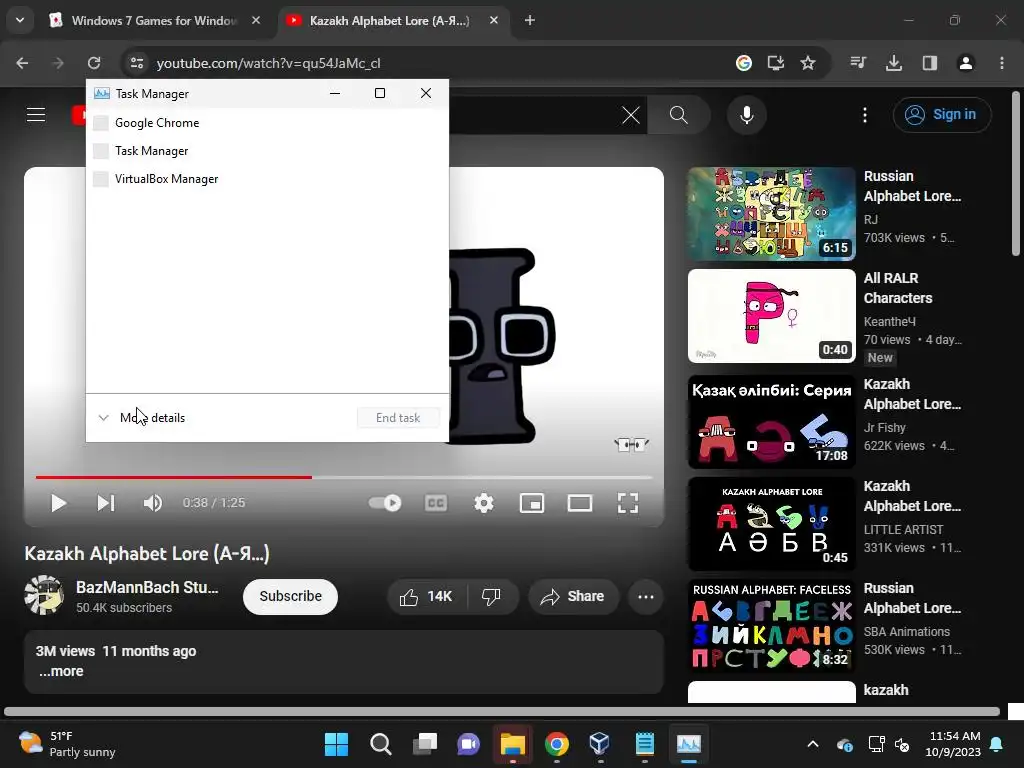Open the clock and date panel
The image size is (1024, 768).
click(x=952, y=744)
